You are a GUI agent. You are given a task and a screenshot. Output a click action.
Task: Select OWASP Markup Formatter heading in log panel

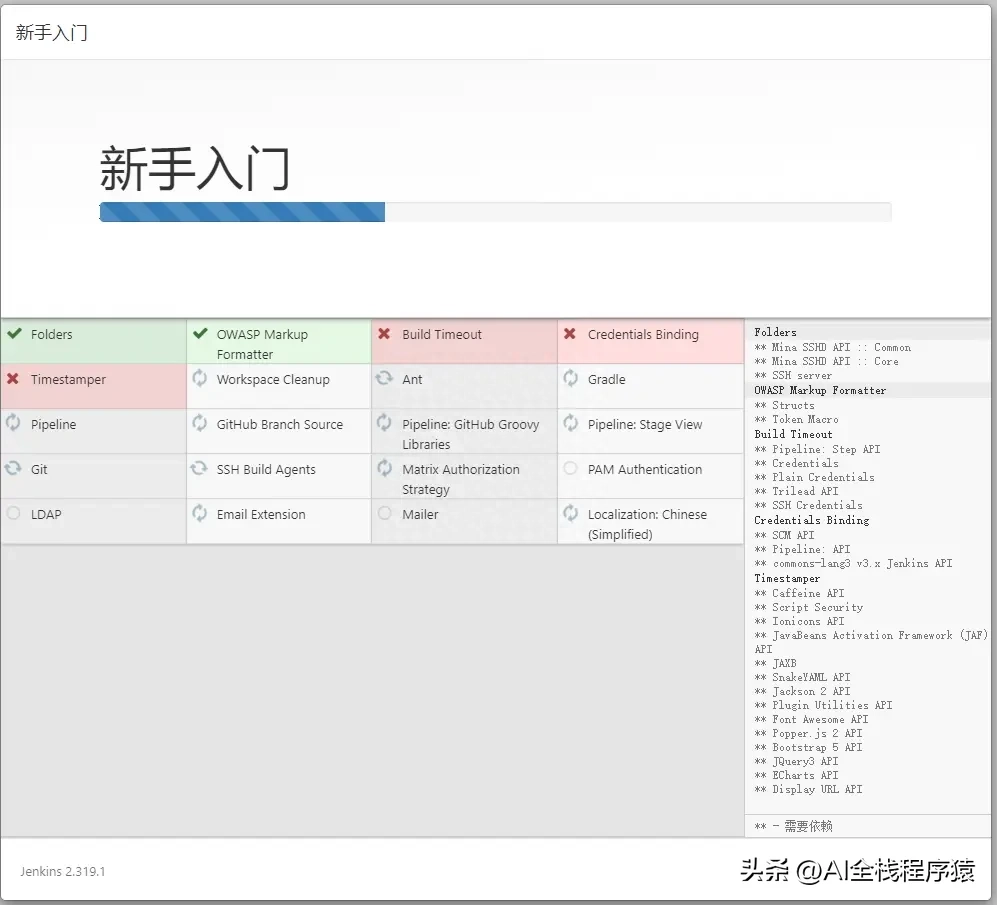pyautogui.click(x=820, y=390)
